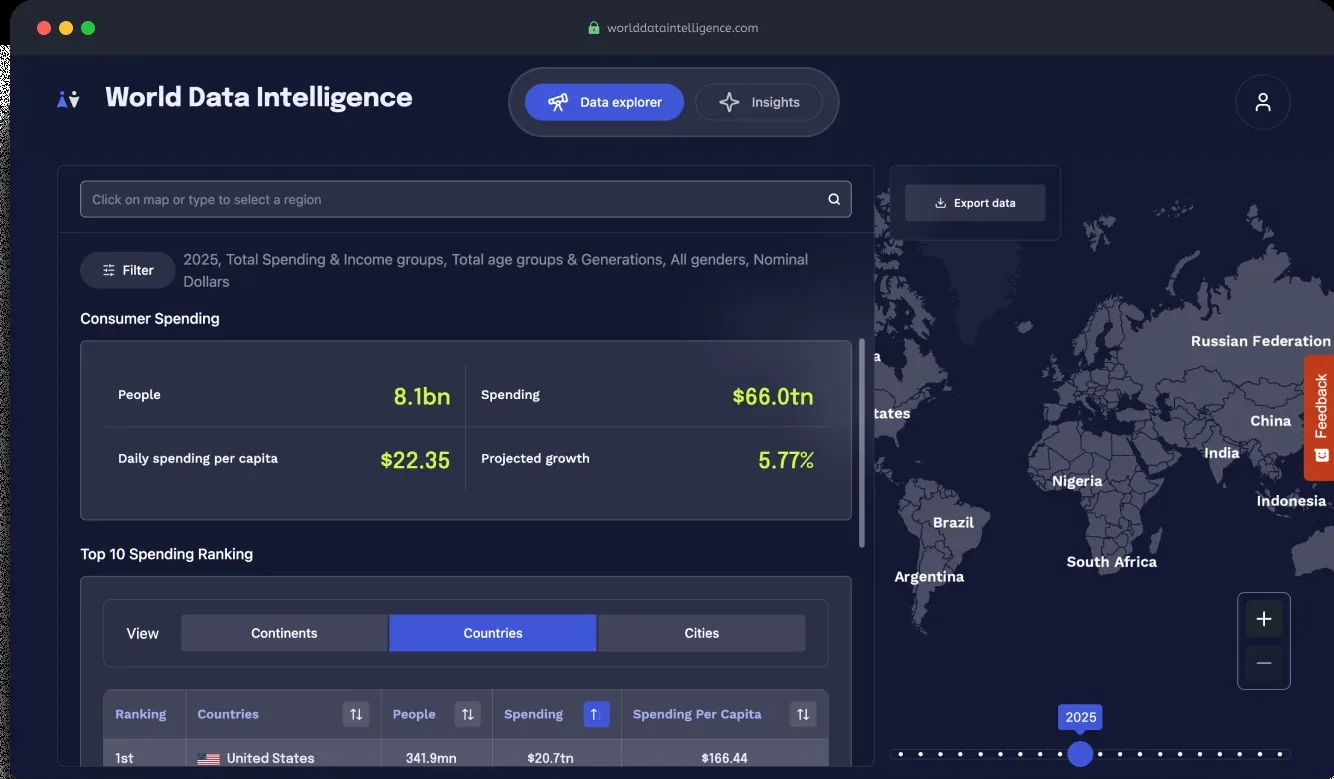
Task: Sort the table by People column
Action: (x=467, y=714)
